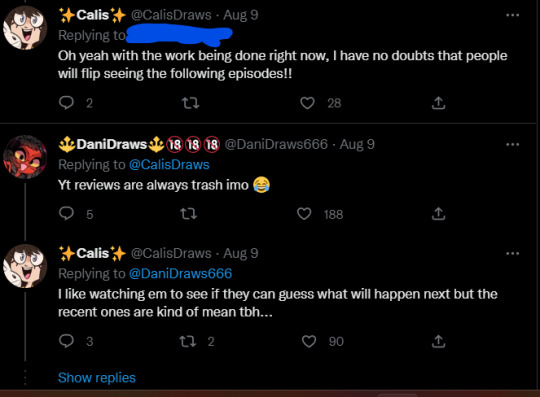The image size is (540, 397).
Task: Retweet DaniDraws's Yt reviews tweet
Action: click(x=189, y=214)
